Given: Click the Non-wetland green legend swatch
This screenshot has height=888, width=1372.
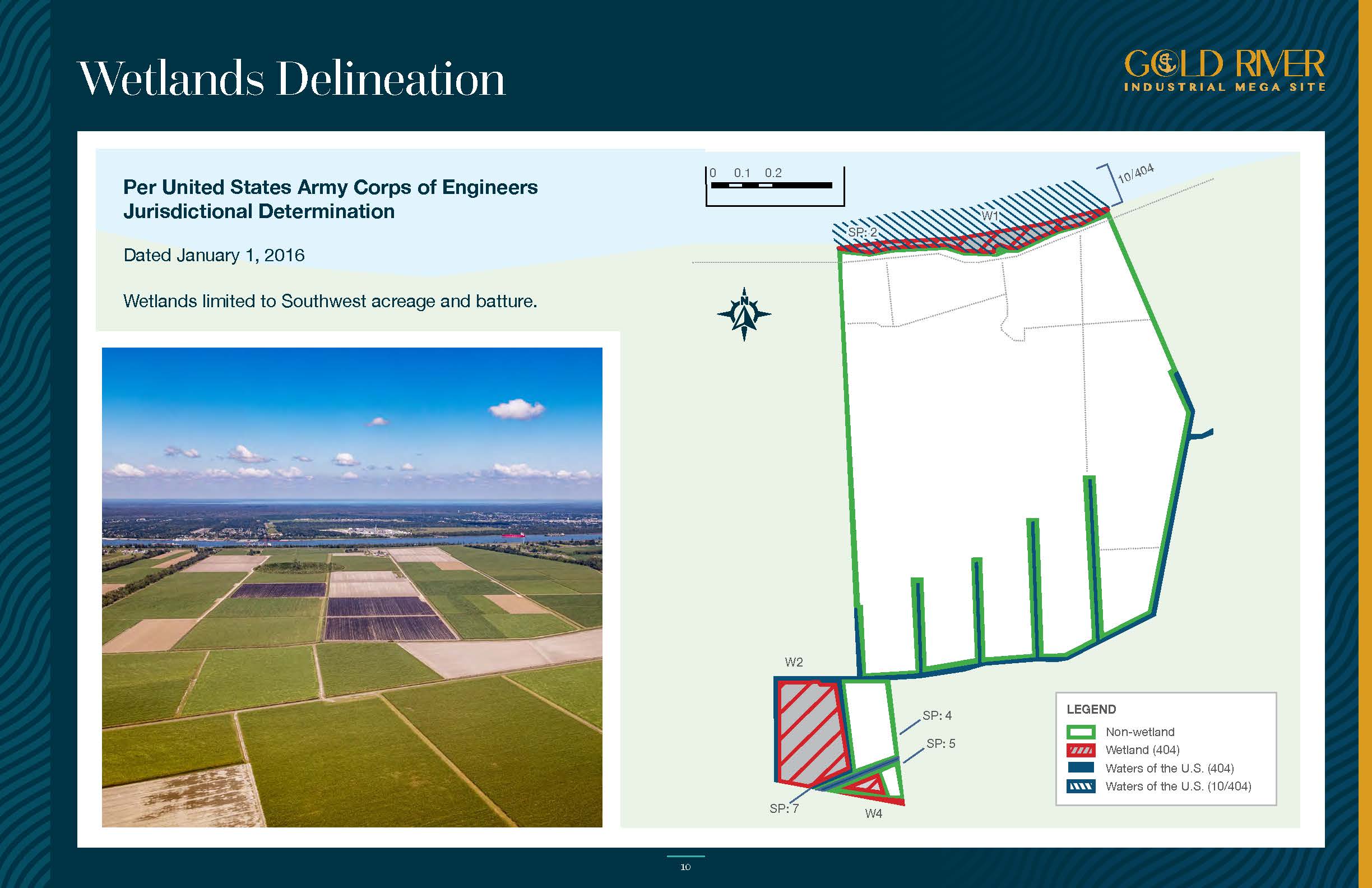Looking at the screenshot, I should click(1081, 732).
